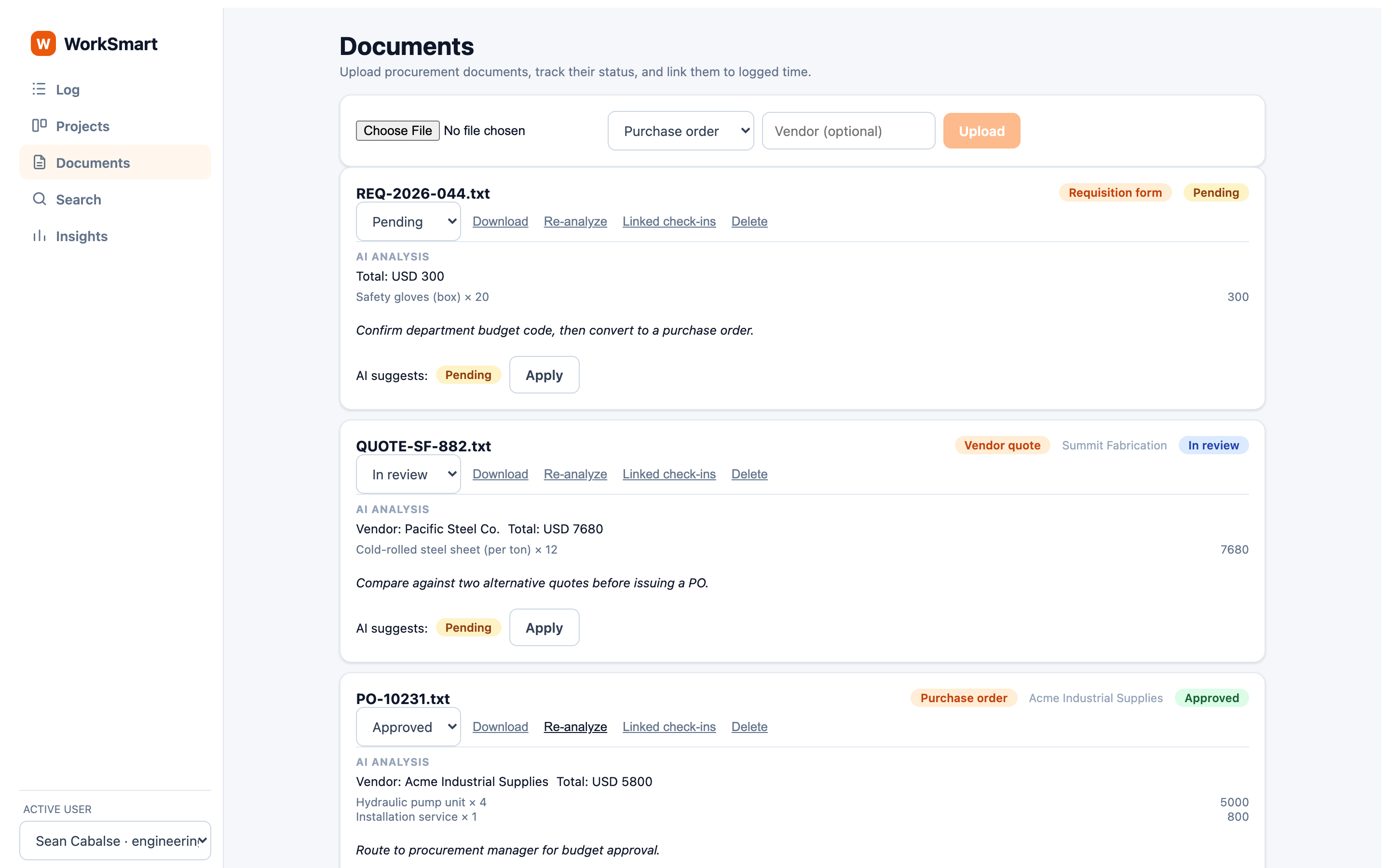Click 'Cold-rolled steel sheet (per ton) × 12' line
The width and height of the screenshot is (1389, 868).
point(456,549)
